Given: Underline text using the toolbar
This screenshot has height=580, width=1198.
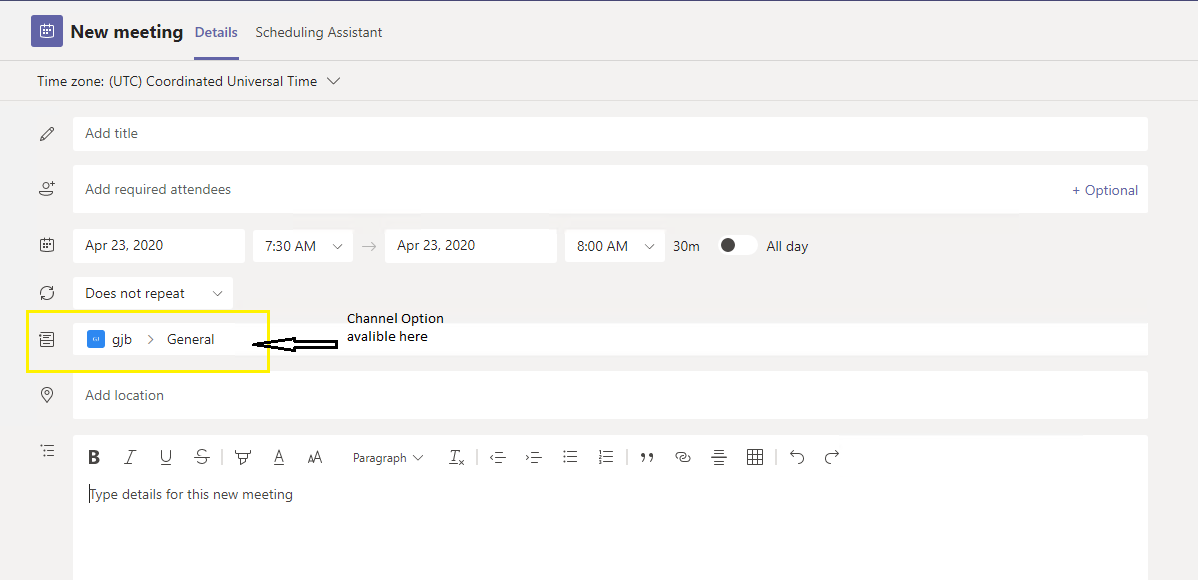Looking at the screenshot, I should point(166,457).
